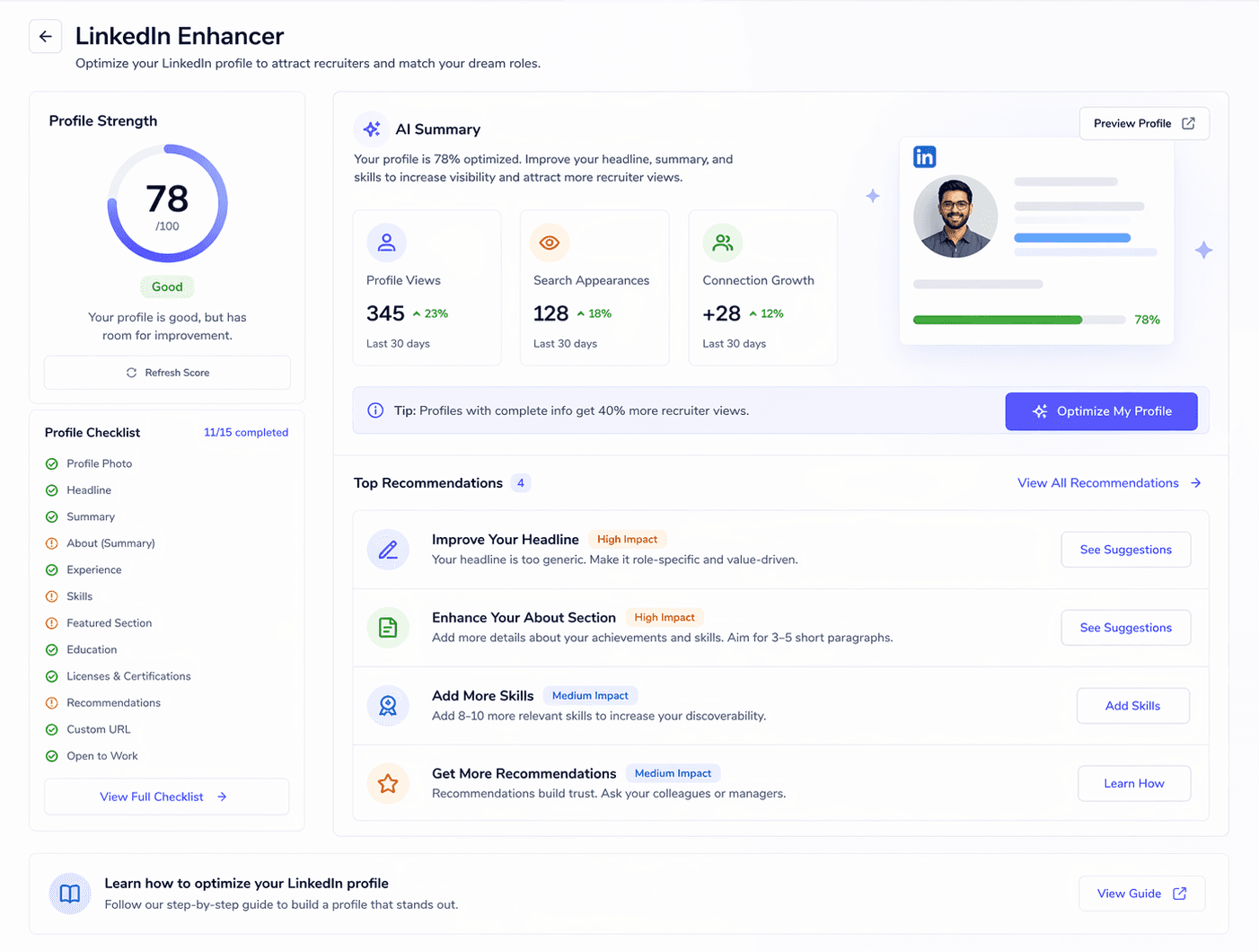Click the Recommendations orange warning icon
This screenshot has width=1259, height=952.
[x=52, y=703]
